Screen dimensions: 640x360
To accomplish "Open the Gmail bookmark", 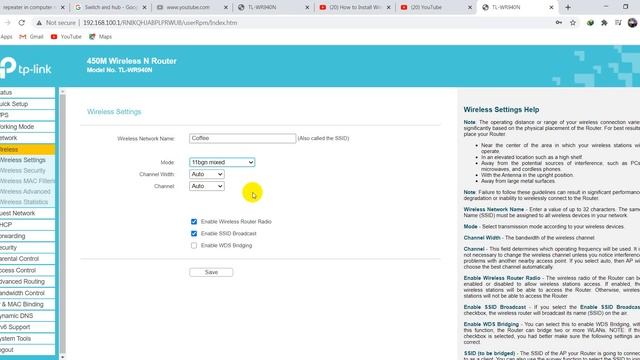I will (x=31, y=37).
